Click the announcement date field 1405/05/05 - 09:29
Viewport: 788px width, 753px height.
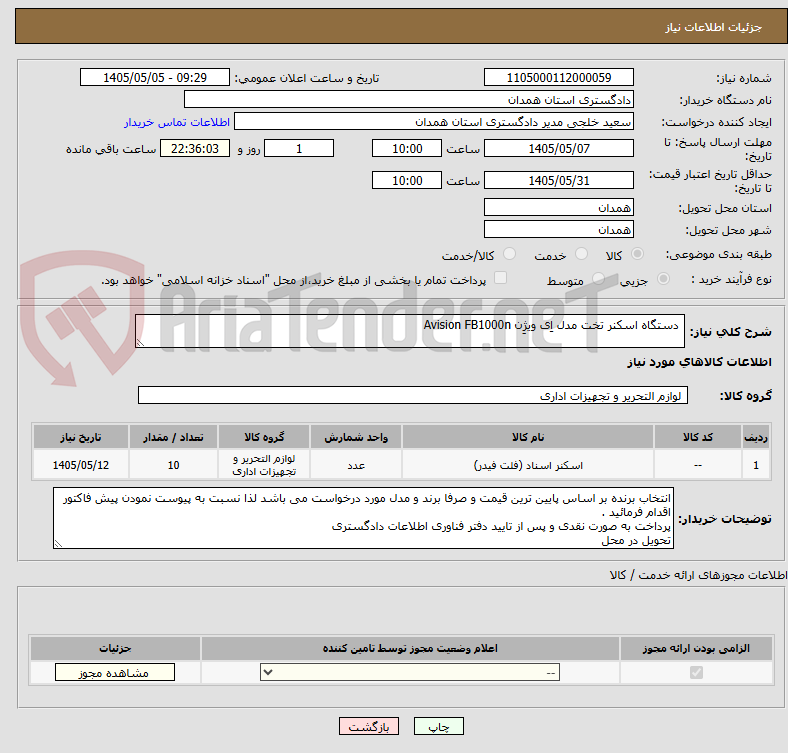coord(155,77)
